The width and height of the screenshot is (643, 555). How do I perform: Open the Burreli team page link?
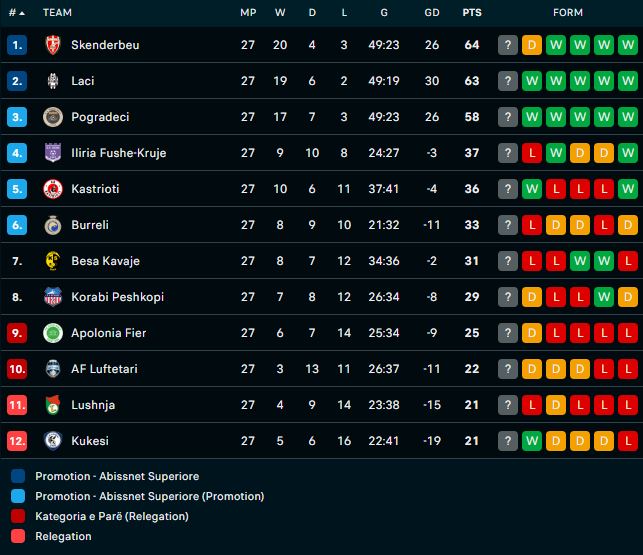(88, 225)
